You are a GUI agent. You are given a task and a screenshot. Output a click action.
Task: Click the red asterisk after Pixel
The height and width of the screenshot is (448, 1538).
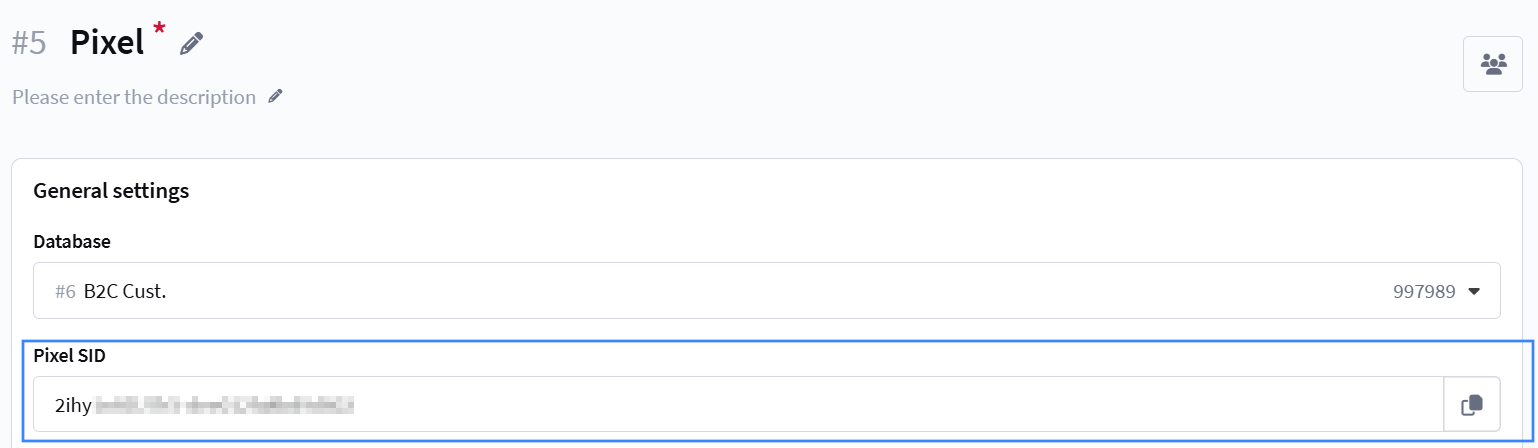coord(159,29)
